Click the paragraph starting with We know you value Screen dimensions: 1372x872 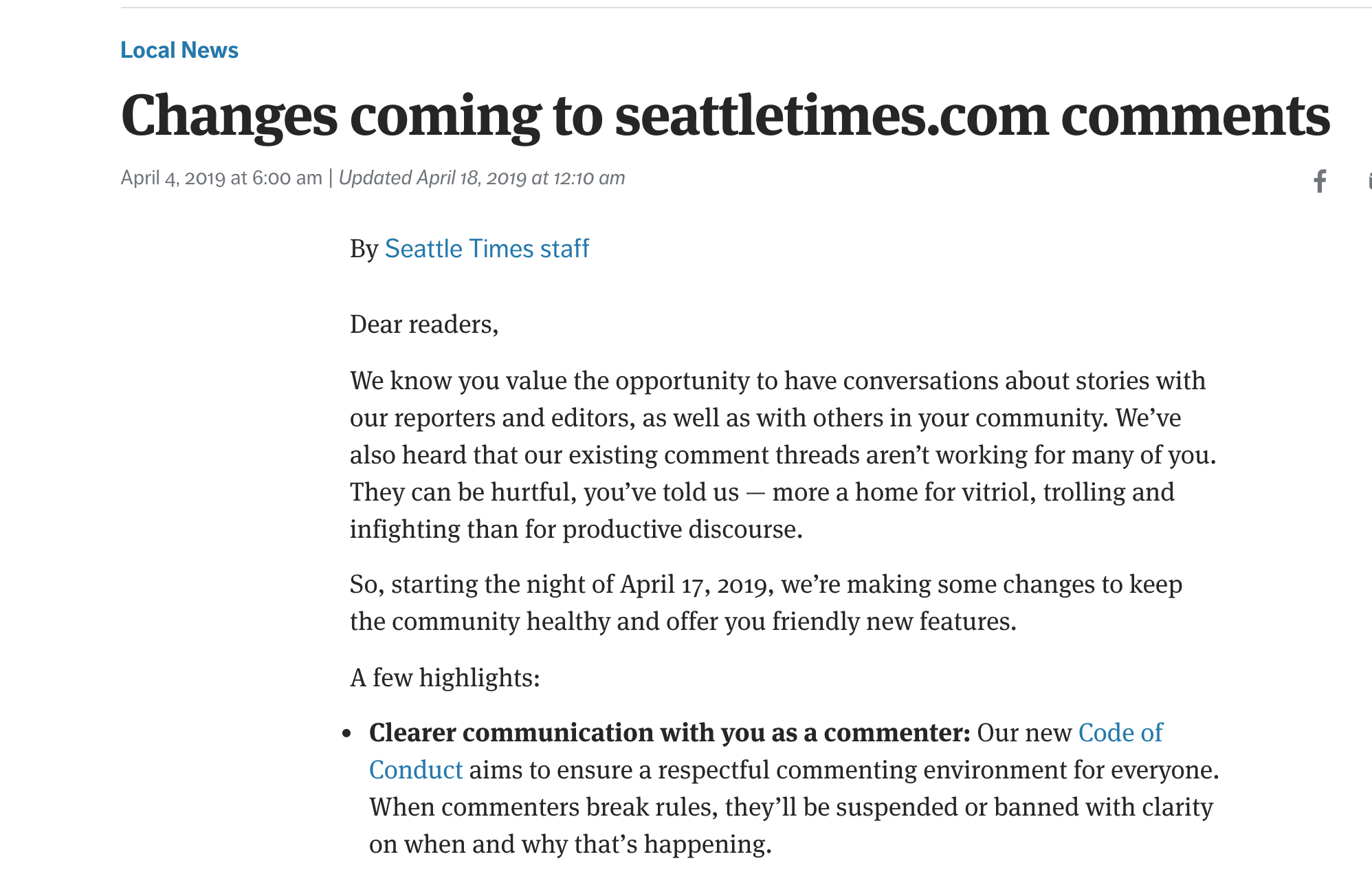(783, 455)
